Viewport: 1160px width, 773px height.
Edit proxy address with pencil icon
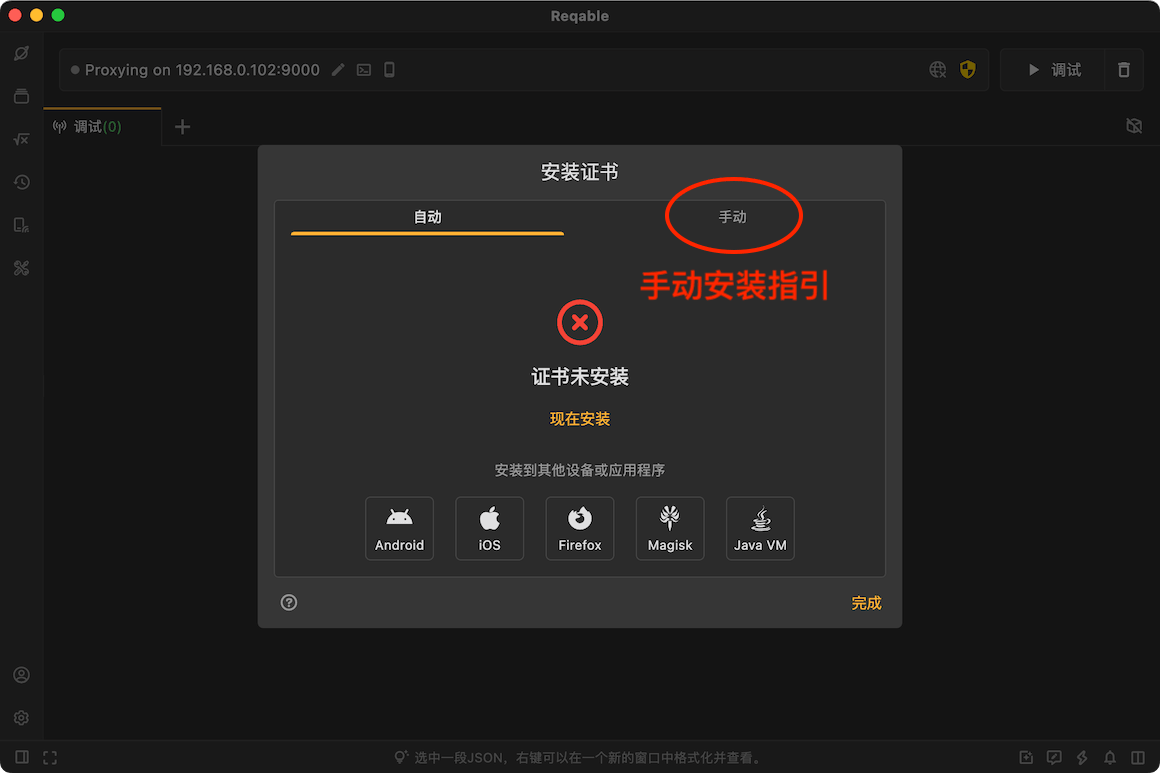pyautogui.click(x=338, y=70)
